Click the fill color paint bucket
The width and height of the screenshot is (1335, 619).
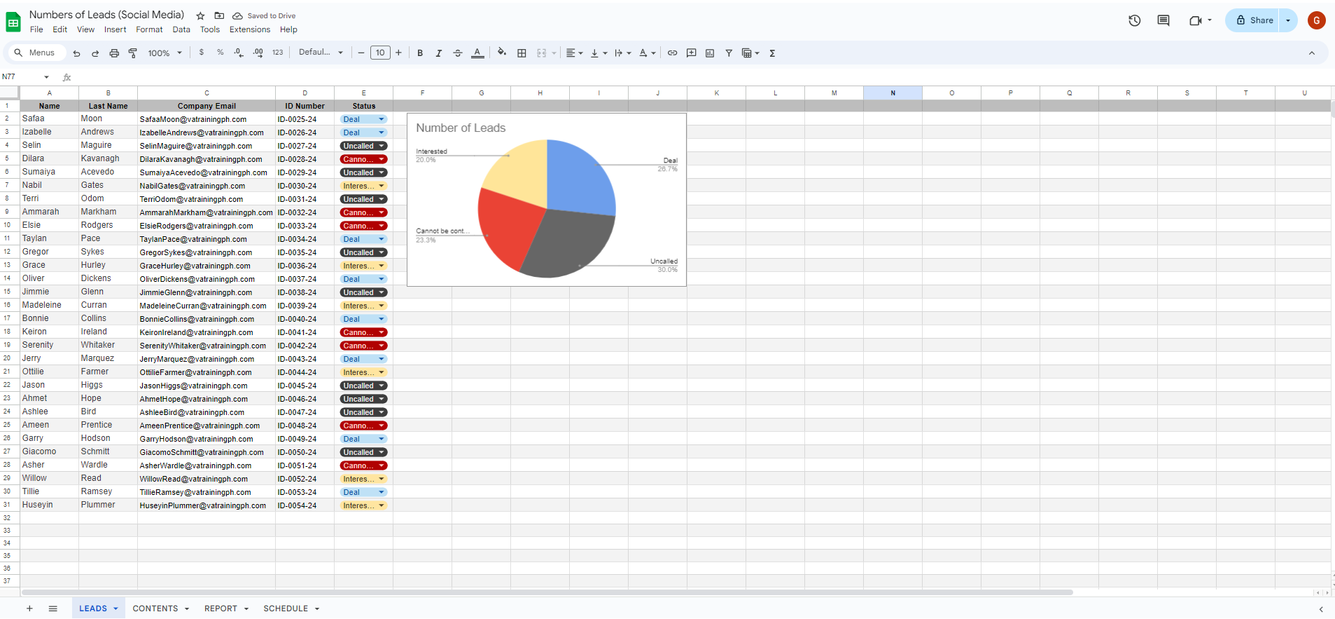coord(502,53)
